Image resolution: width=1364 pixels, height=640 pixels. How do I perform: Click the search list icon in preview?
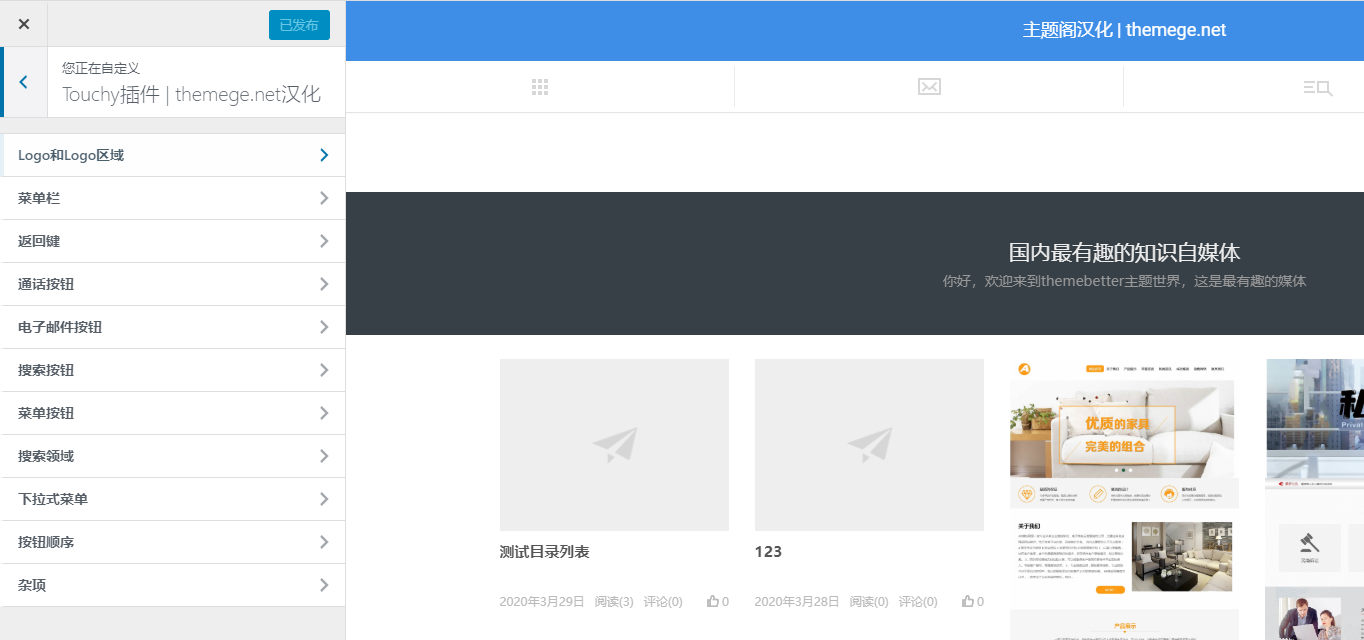click(x=1318, y=88)
